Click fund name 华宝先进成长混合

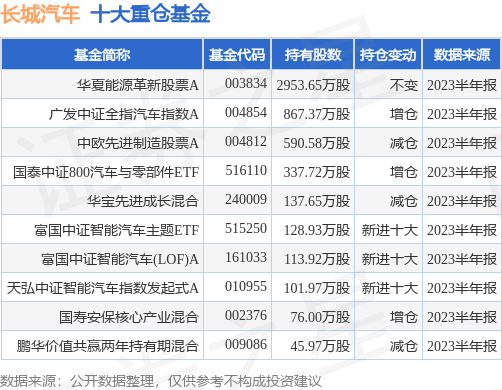pyautogui.click(x=143, y=201)
